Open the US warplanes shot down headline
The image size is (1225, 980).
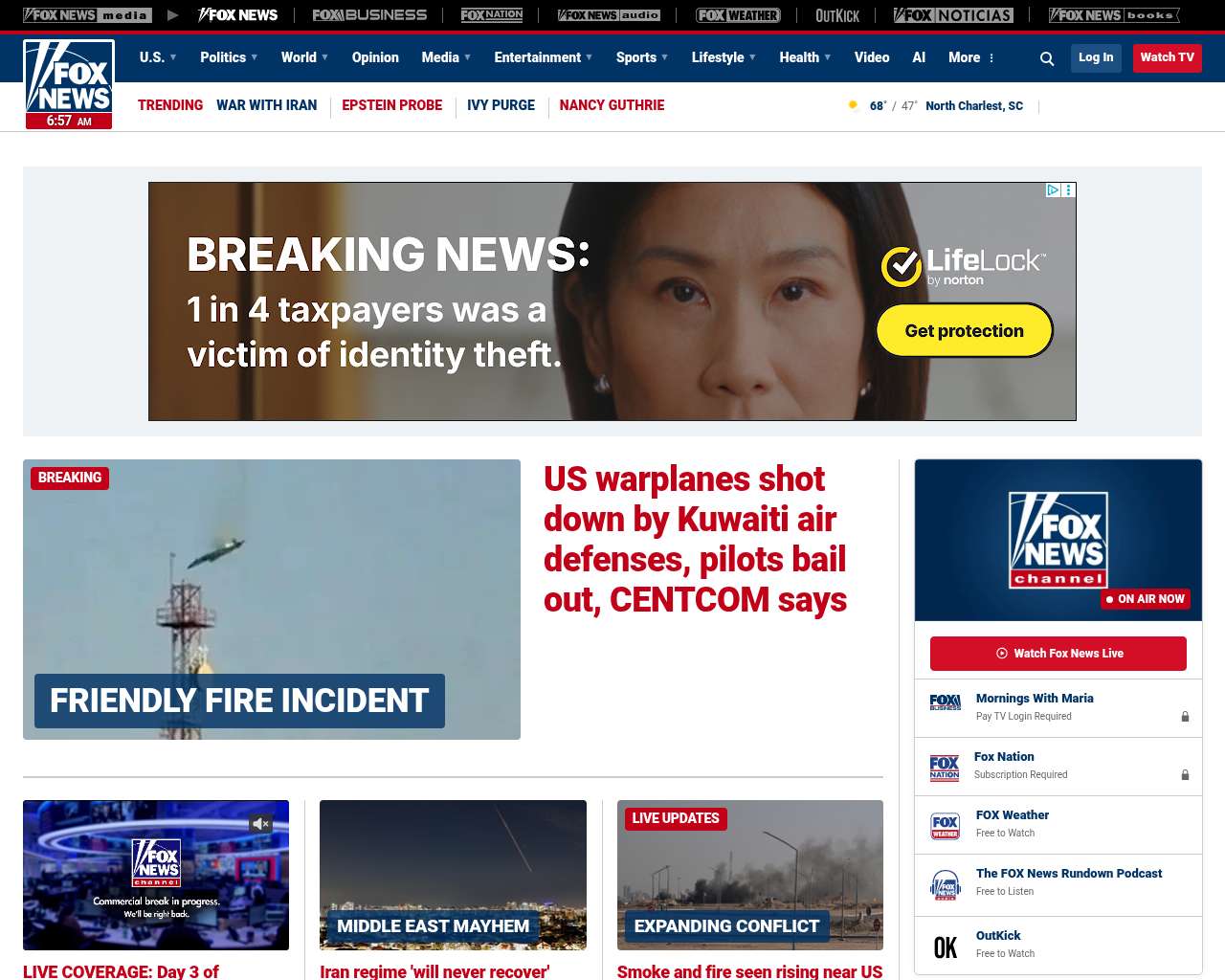point(696,539)
